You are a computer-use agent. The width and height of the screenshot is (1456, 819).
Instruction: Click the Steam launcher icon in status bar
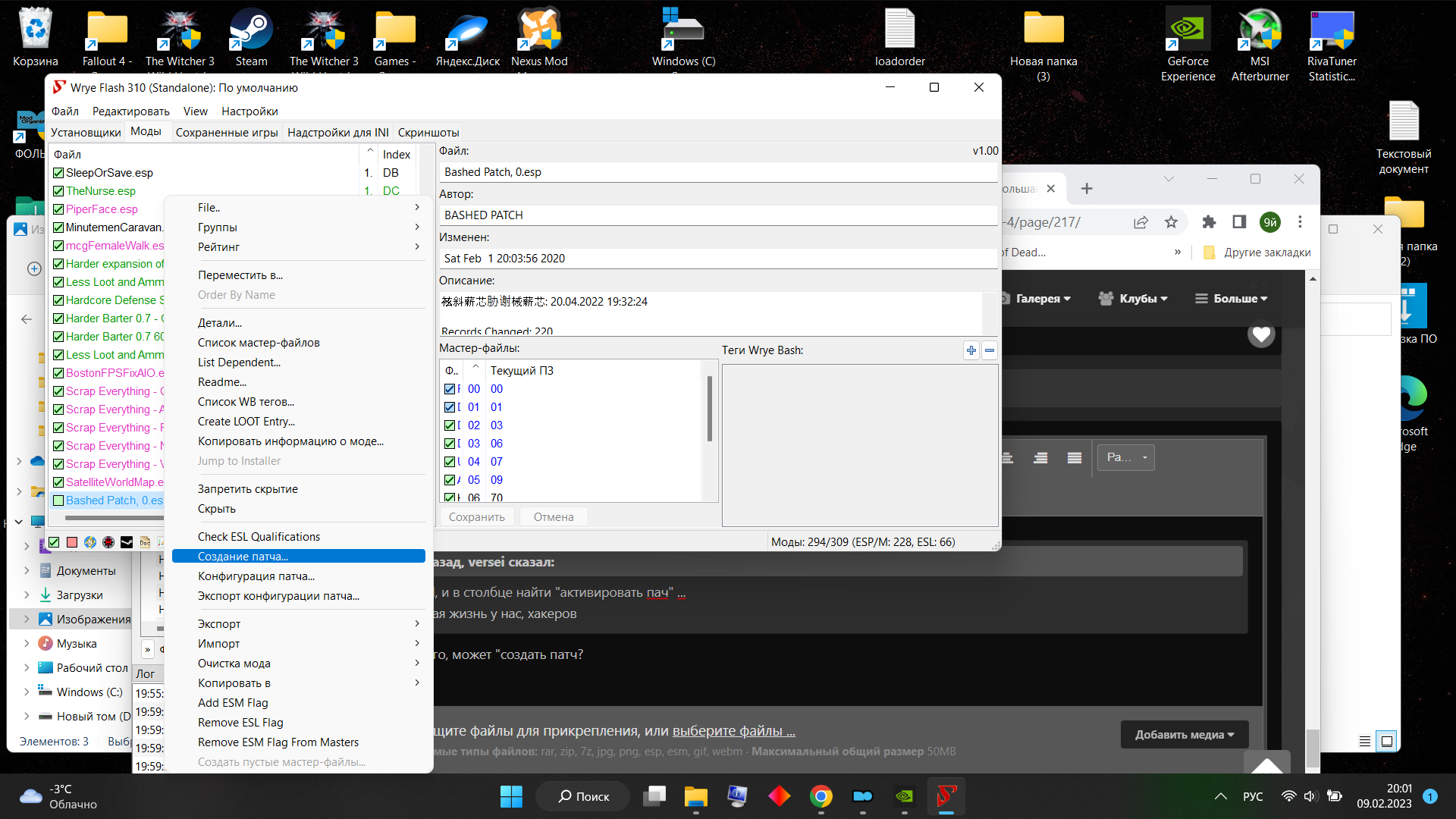point(127,542)
